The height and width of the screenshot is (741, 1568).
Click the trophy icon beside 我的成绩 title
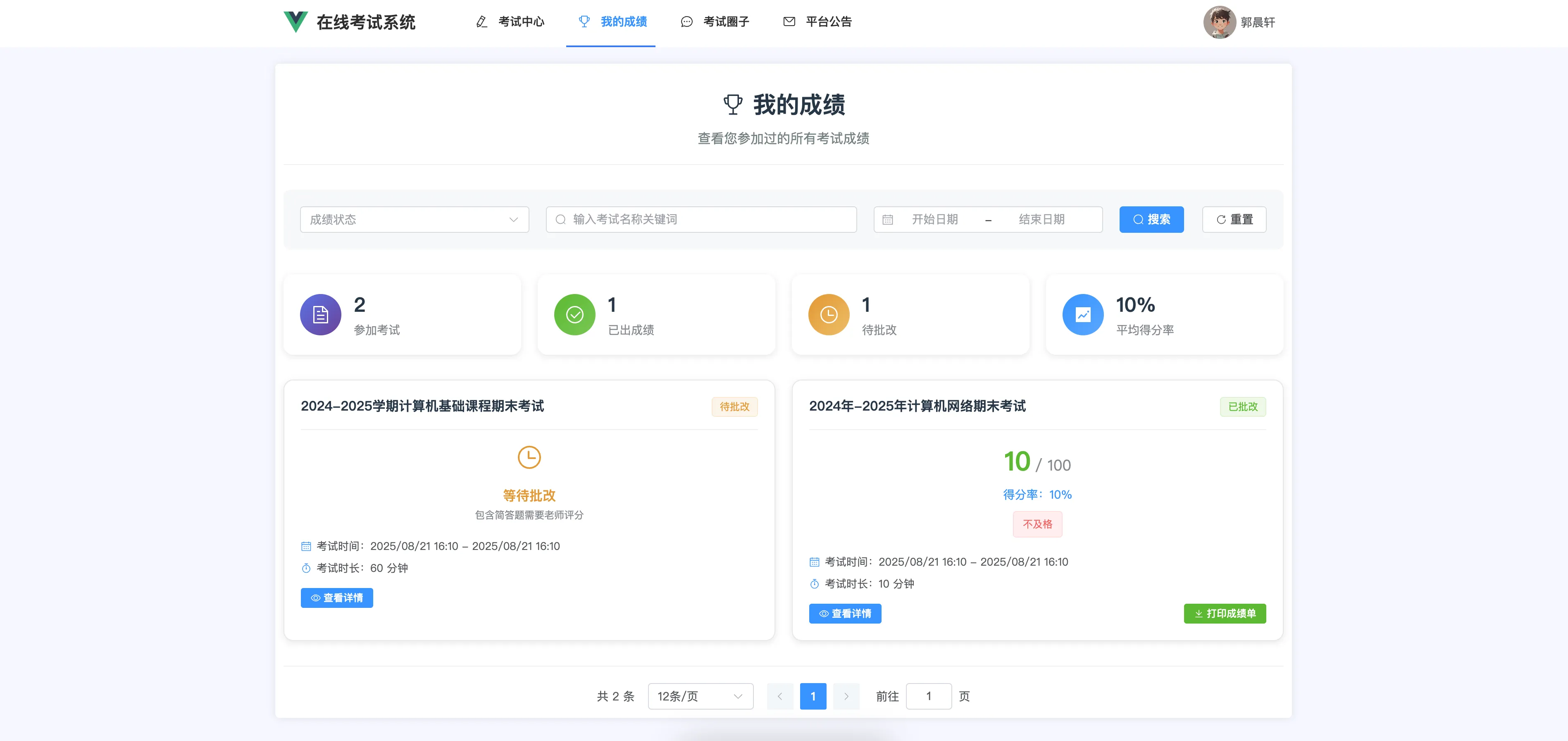[733, 105]
